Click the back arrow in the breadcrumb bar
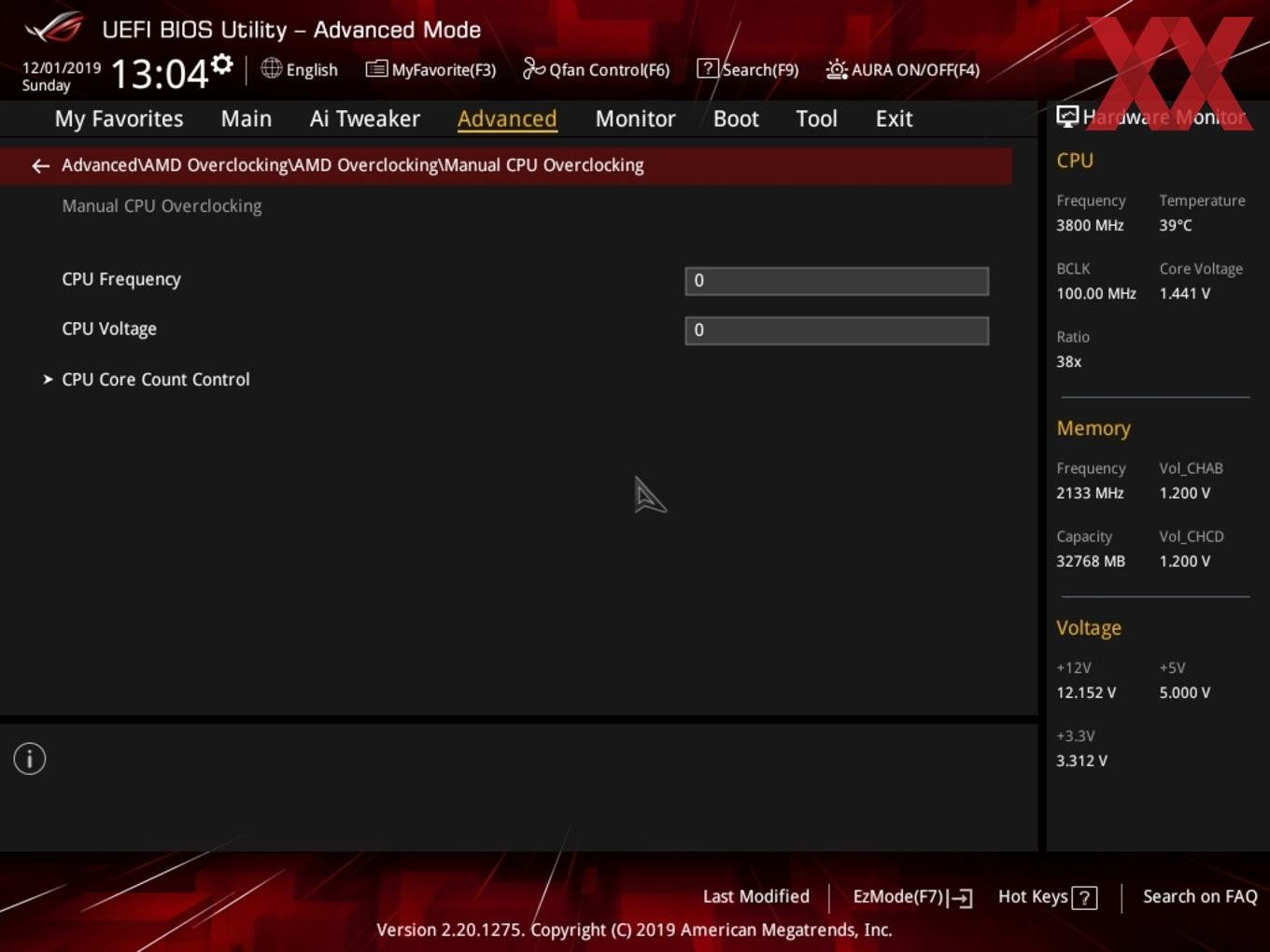Viewport: 1270px width, 952px height. [x=40, y=166]
